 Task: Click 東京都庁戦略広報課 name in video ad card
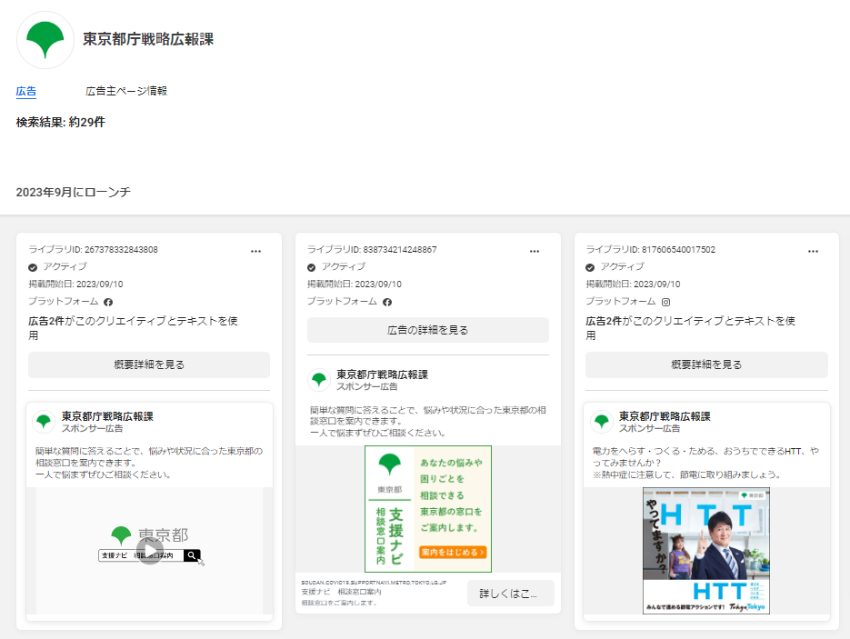[107, 416]
